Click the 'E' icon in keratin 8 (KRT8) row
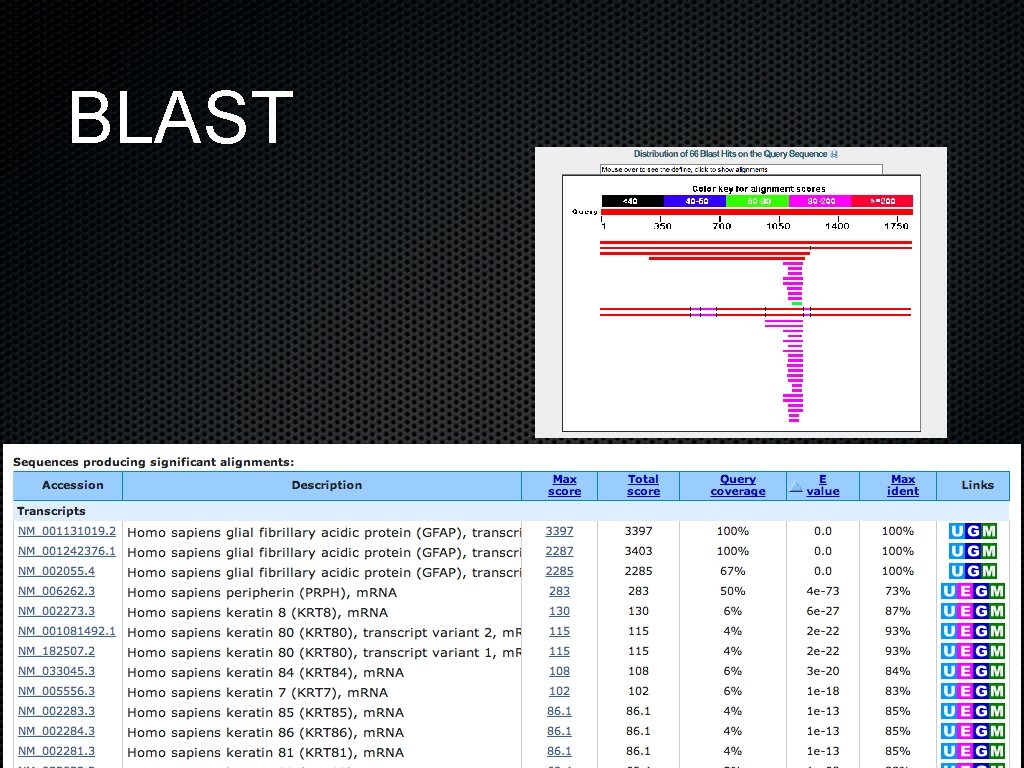Image resolution: width=1024 pixels, height=768 pixels. [x=965, y=611]
